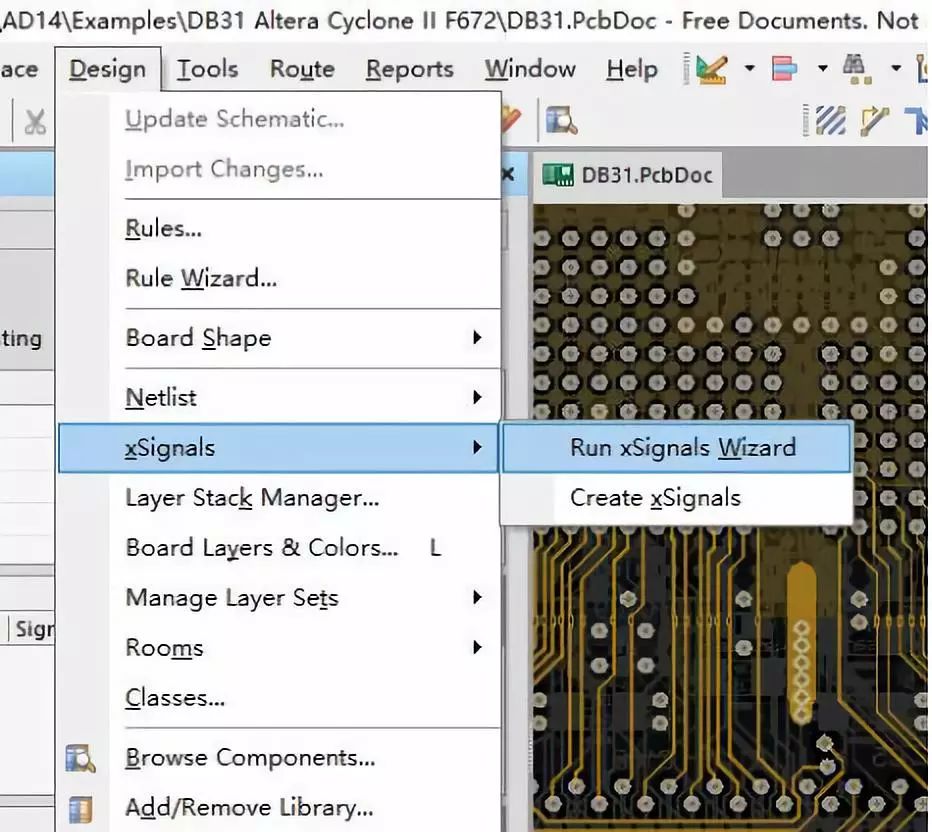Click the Utility Tools ruler-and-pencil icon

[x=711, y=69]
